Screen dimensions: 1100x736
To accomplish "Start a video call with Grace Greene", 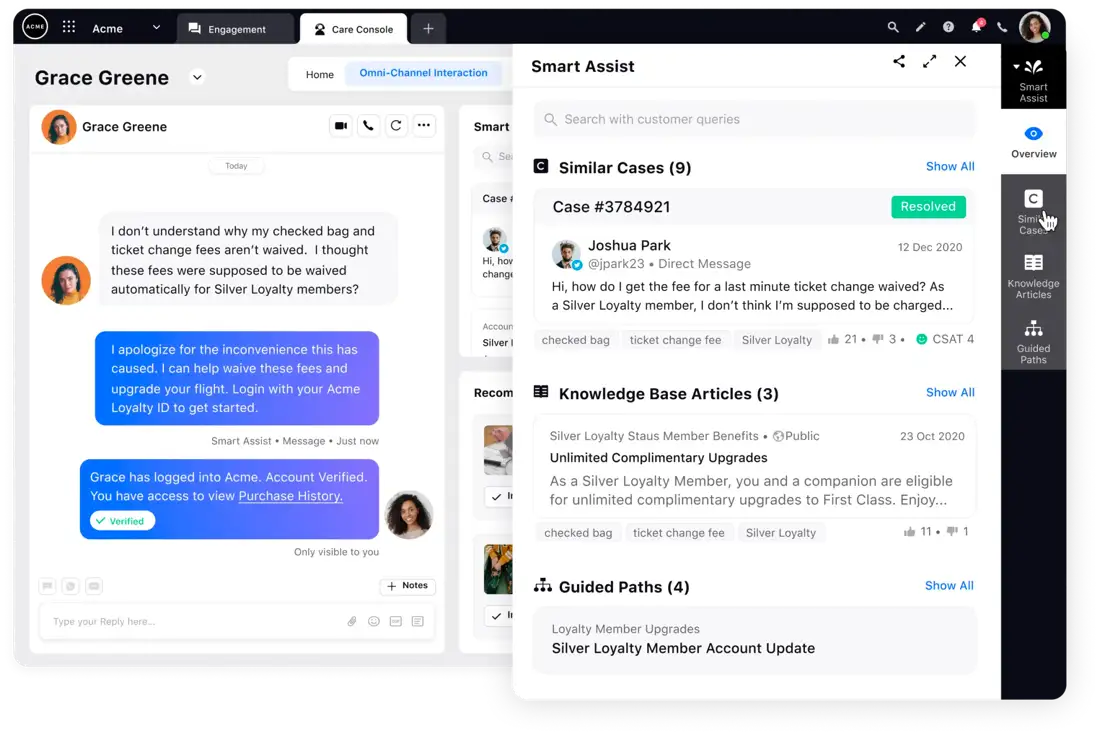I will pyautogui.click(x=340, y=126).
